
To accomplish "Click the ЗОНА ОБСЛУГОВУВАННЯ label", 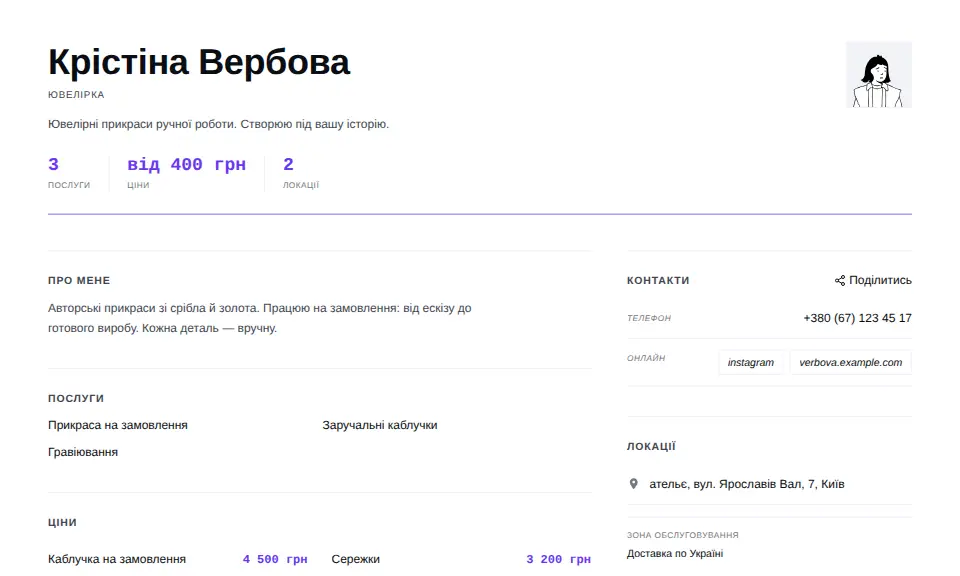I will (683, 534).
